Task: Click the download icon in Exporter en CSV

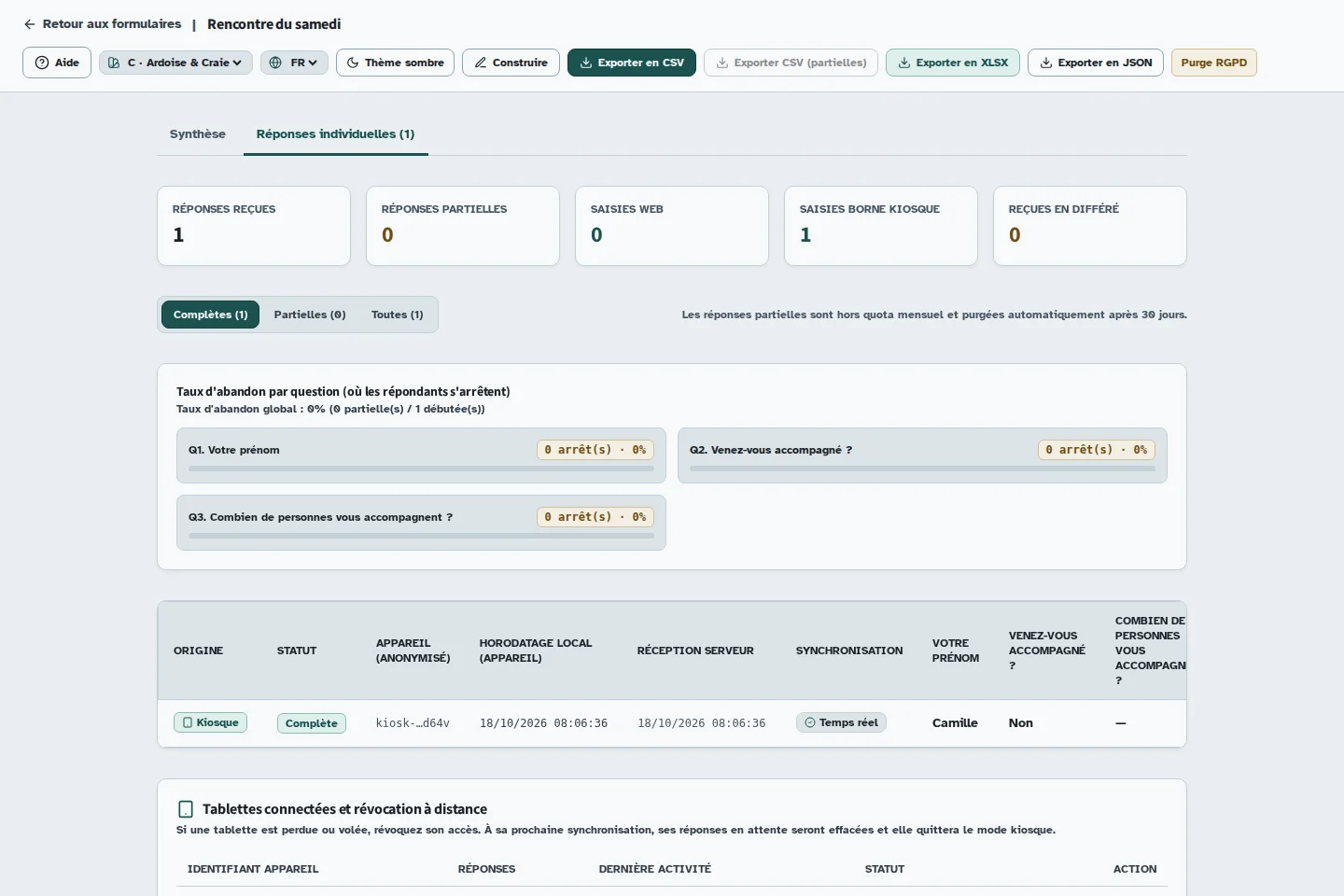Action: (586, 63)
